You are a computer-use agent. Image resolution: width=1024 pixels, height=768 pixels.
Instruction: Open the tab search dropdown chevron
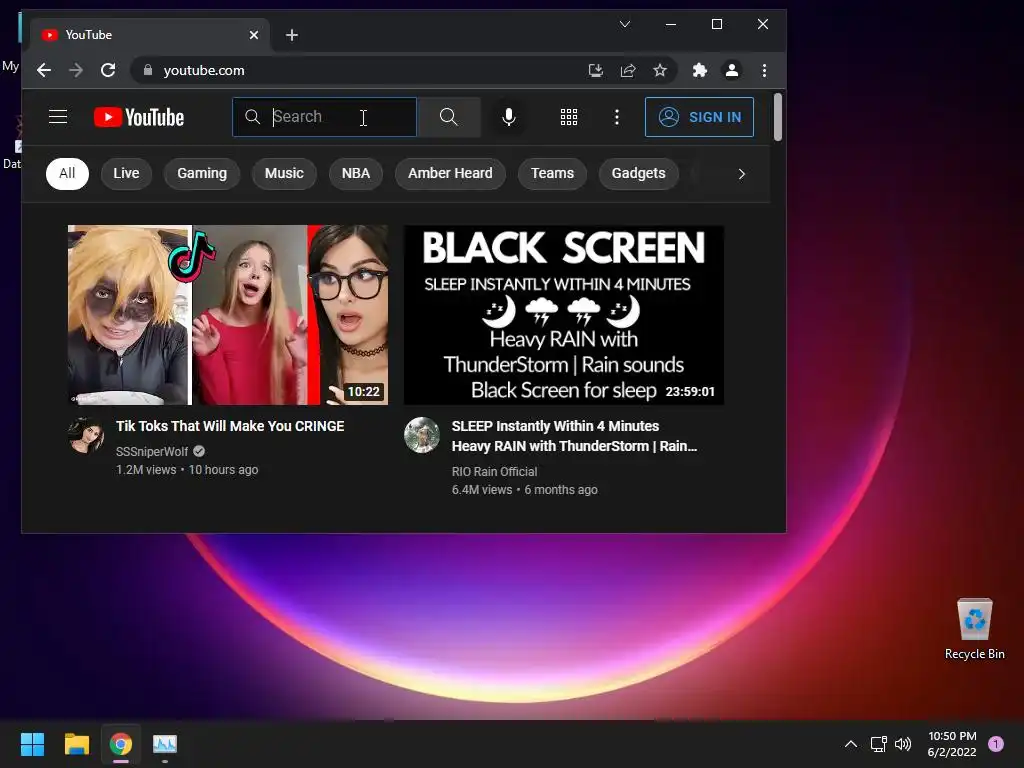(625, 24)
